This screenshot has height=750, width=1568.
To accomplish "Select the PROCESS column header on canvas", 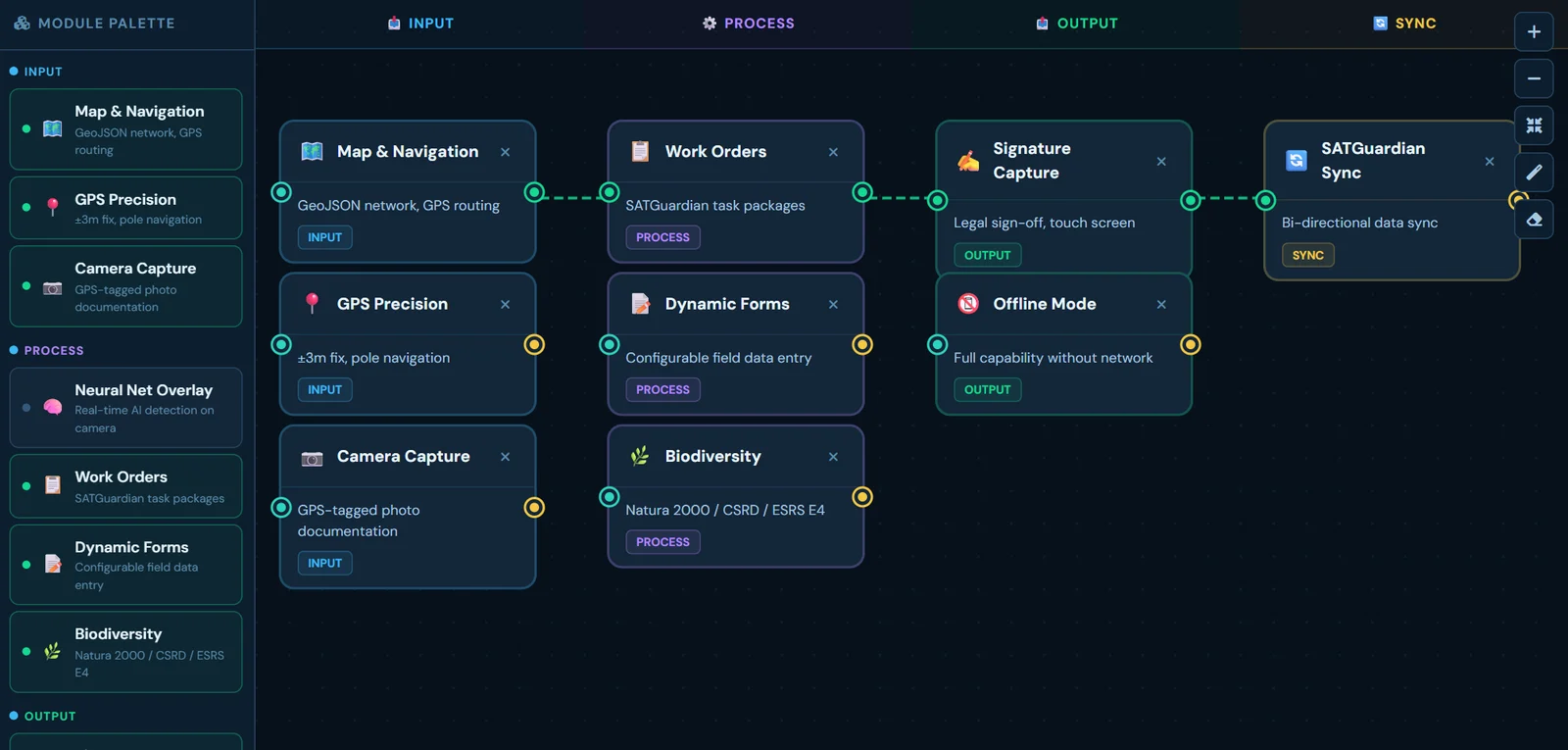I will 749,24.
